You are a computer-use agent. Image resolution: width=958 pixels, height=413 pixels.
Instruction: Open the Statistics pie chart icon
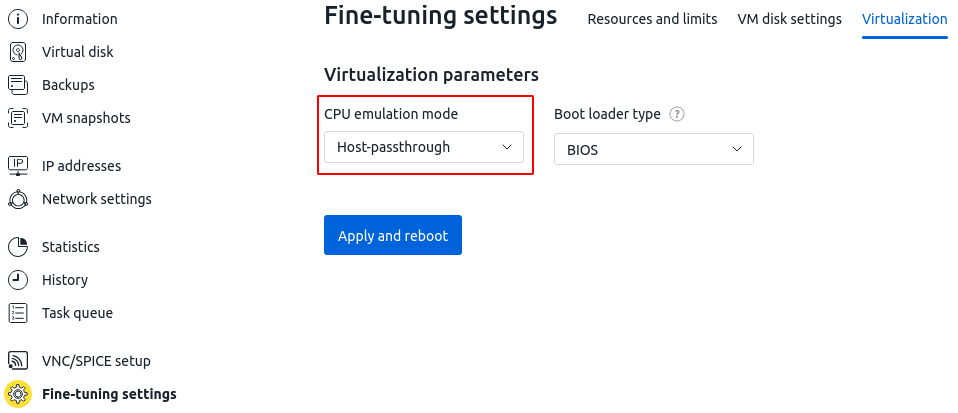click(18, 247)
